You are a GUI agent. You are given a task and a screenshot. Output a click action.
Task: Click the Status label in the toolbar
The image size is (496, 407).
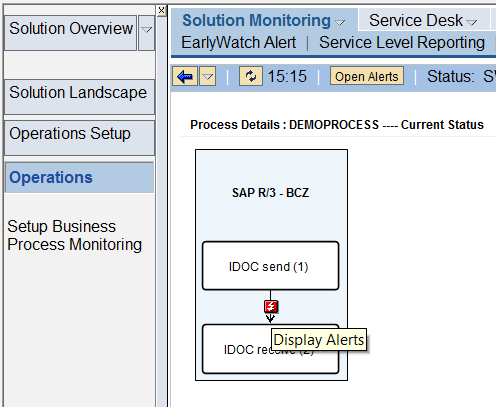pyautogui.click(x=450, y=76)
